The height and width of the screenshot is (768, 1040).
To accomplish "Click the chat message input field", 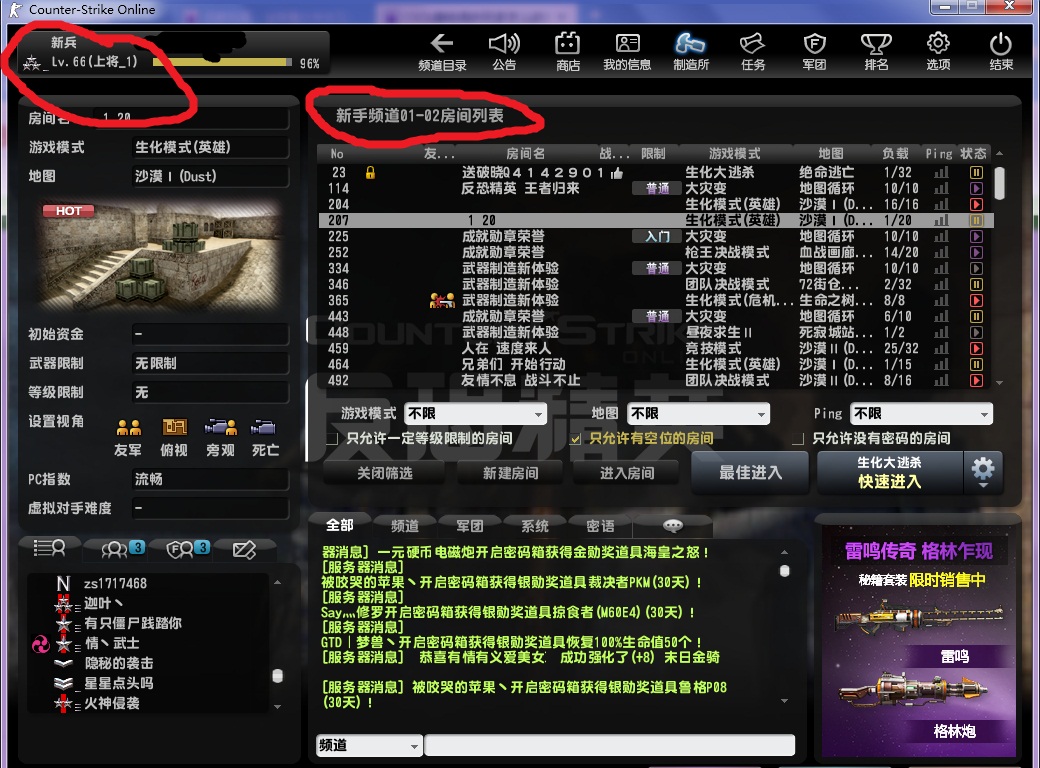I will [610, 745].
